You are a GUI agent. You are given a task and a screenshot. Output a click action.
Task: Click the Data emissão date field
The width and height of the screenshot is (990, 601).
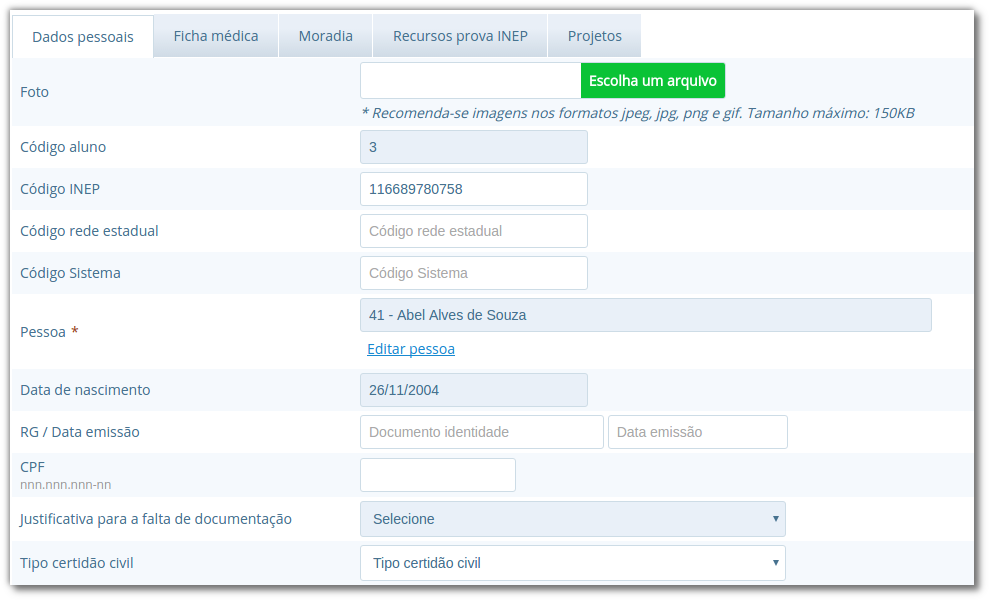[x=697, y=432]
